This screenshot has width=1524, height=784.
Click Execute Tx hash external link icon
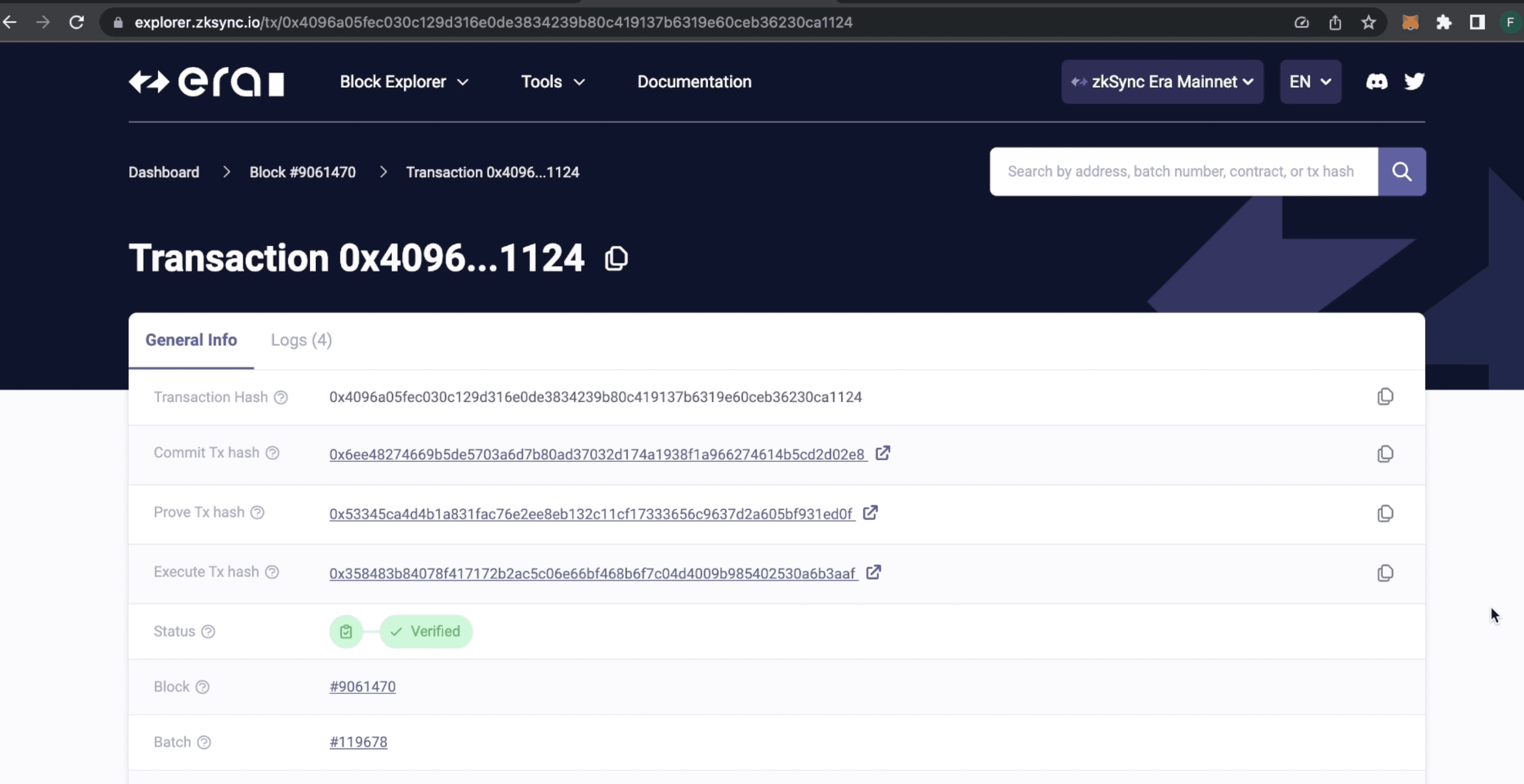874,572
